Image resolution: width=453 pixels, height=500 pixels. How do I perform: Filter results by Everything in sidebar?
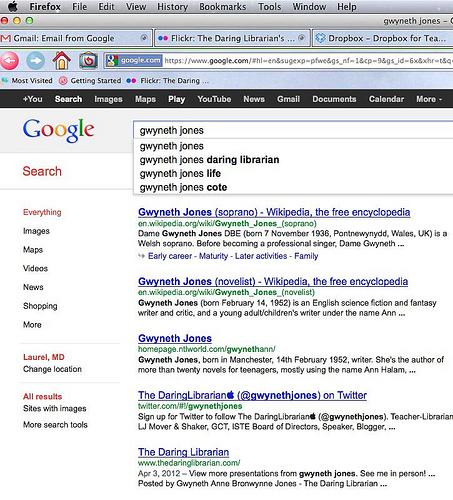[42, 212]
